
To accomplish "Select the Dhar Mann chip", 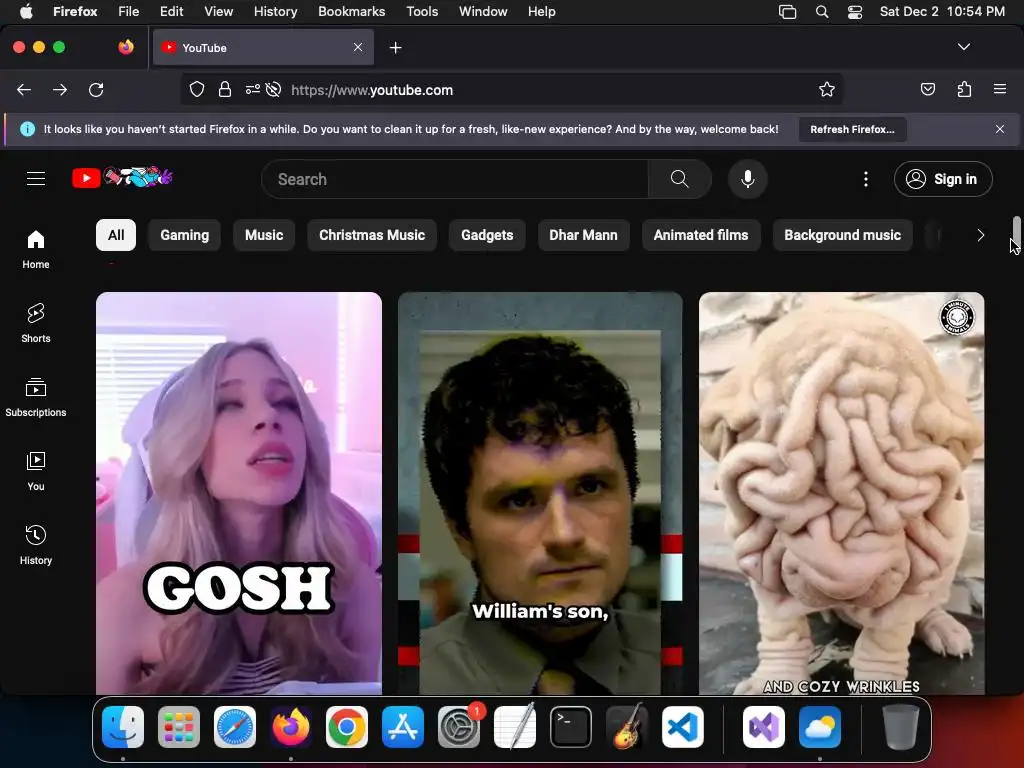I will click(x=583, y=235).
